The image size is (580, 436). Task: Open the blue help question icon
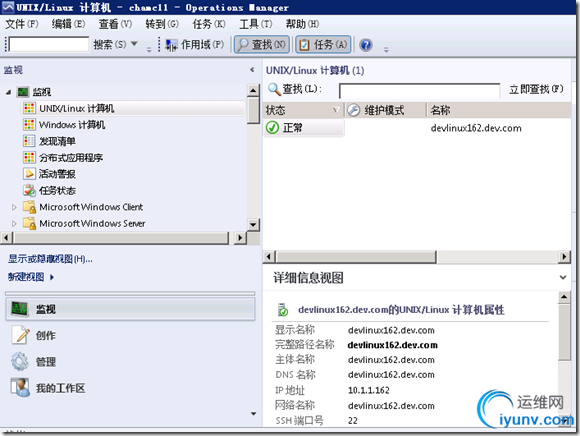pos(366,45)
